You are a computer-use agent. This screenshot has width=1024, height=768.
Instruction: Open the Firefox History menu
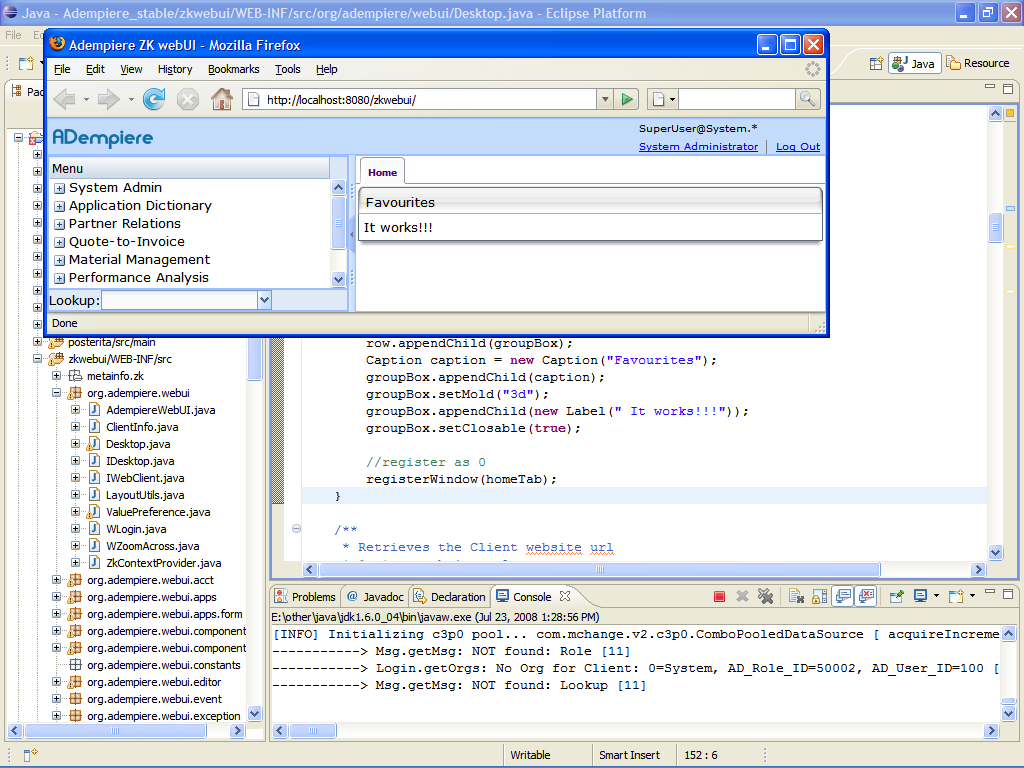tap(175, 69)
